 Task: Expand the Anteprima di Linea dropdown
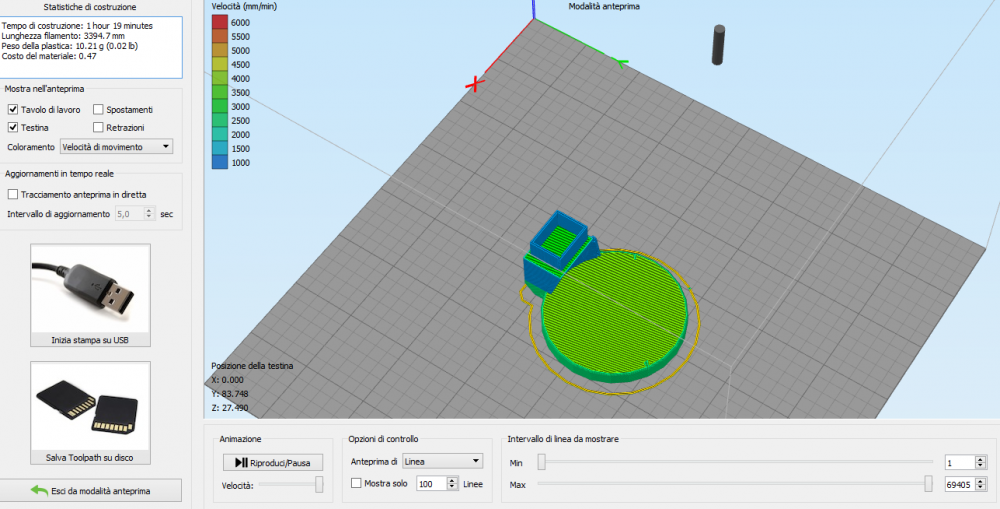[x=442, y=461]
